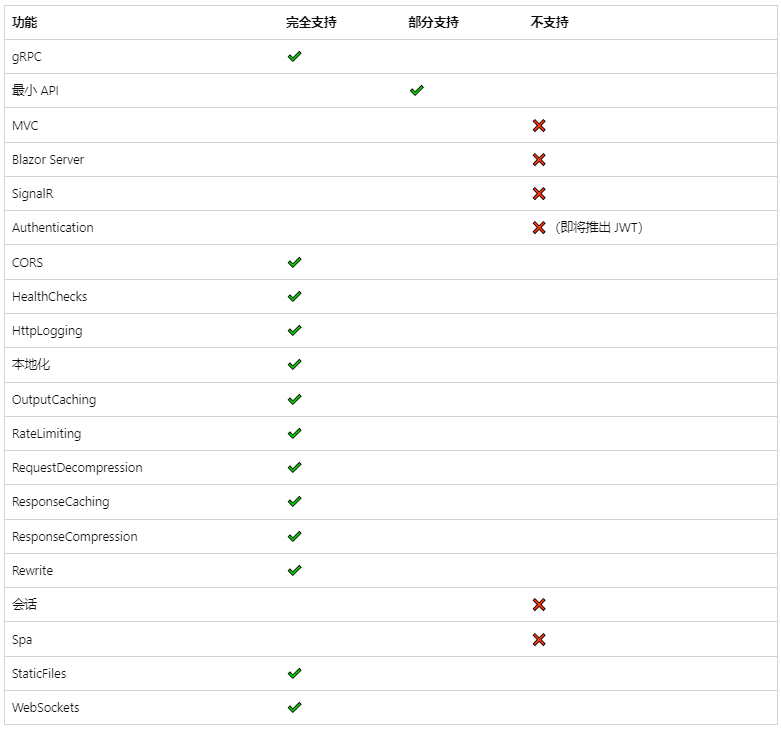
Task: Click the green checkmark for CORS
Action: (294, 262)
